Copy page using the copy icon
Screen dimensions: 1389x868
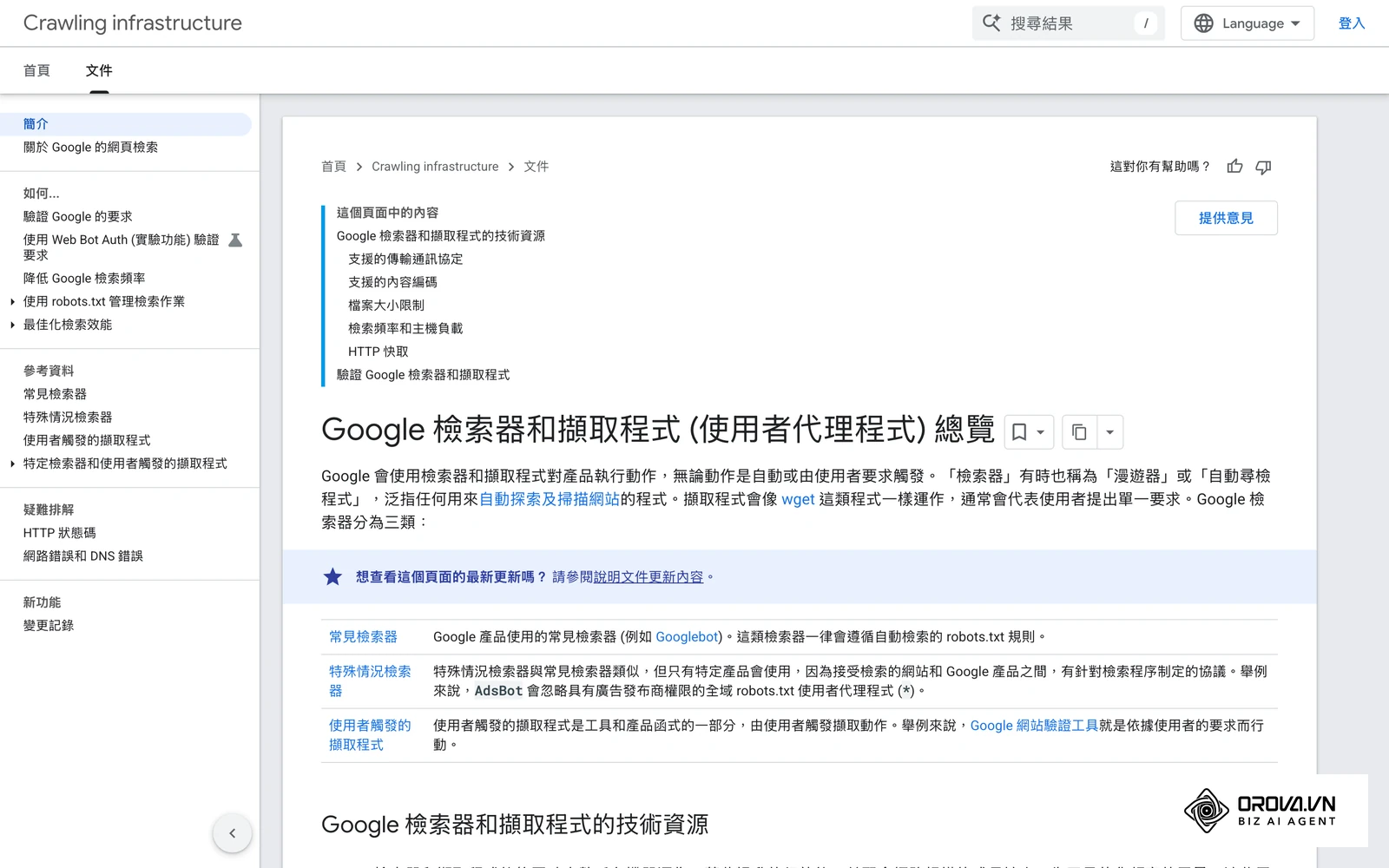pyautogui.click(x=1079, y=431)
